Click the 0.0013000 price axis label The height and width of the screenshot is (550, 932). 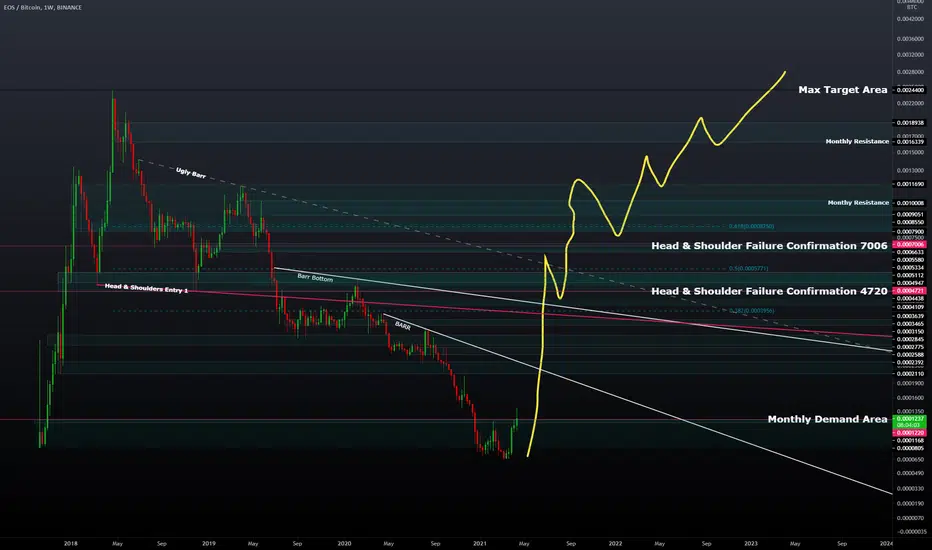[910, 171]
